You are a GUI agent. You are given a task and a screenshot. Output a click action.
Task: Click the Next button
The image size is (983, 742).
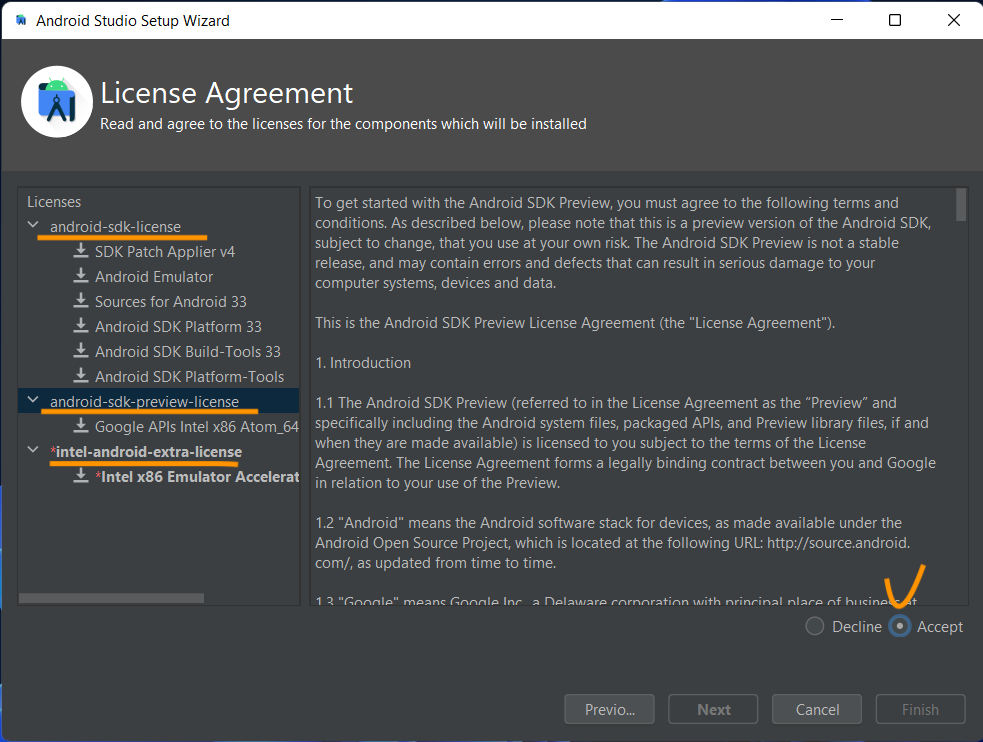pos(713,709)
